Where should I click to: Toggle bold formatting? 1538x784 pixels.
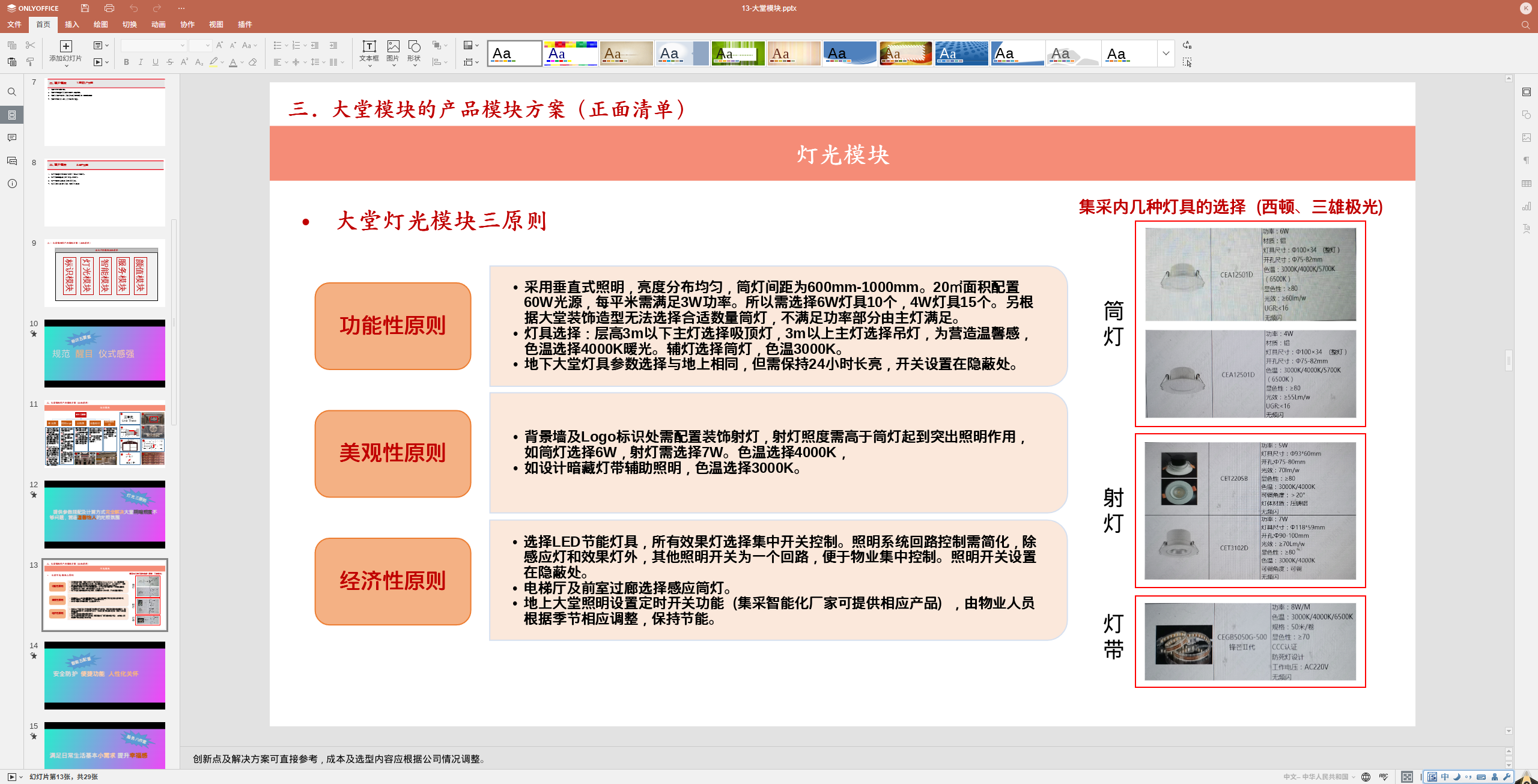click(x=126, y=62)
